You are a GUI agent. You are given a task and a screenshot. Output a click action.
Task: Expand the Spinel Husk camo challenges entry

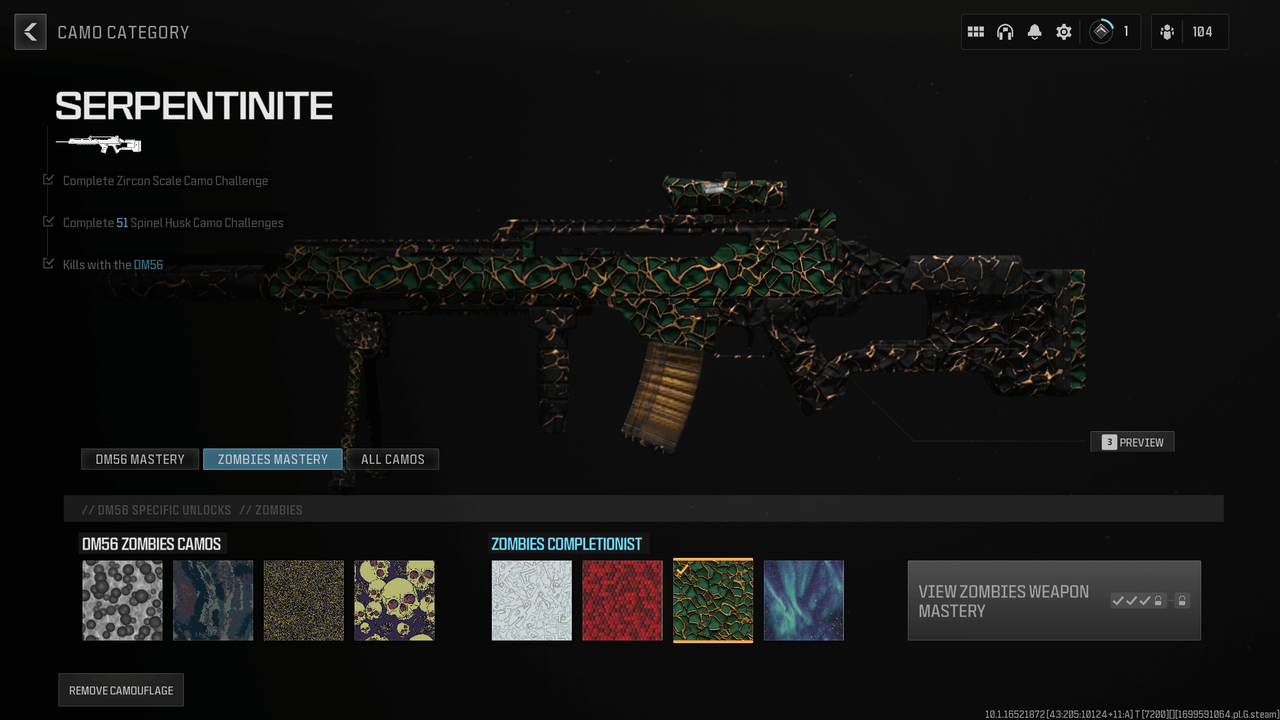tap(173, 222)
